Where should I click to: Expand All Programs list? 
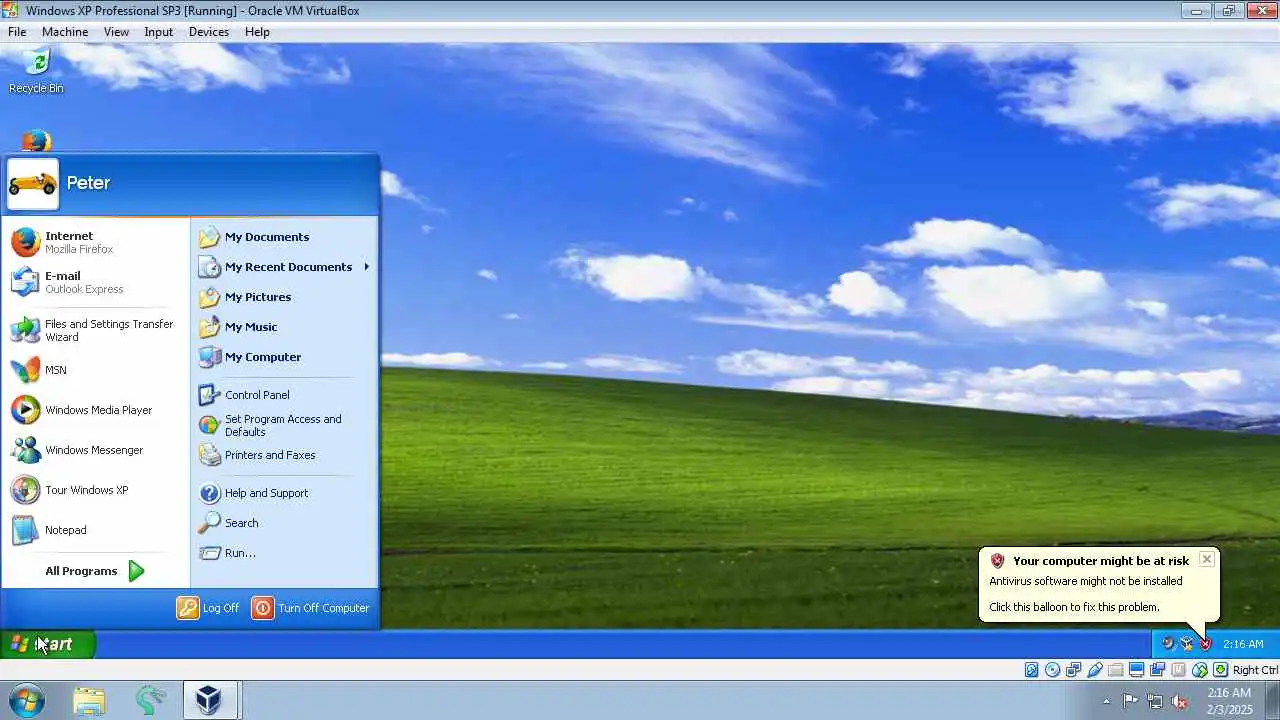pyautogui.click(x=95, y=571)
